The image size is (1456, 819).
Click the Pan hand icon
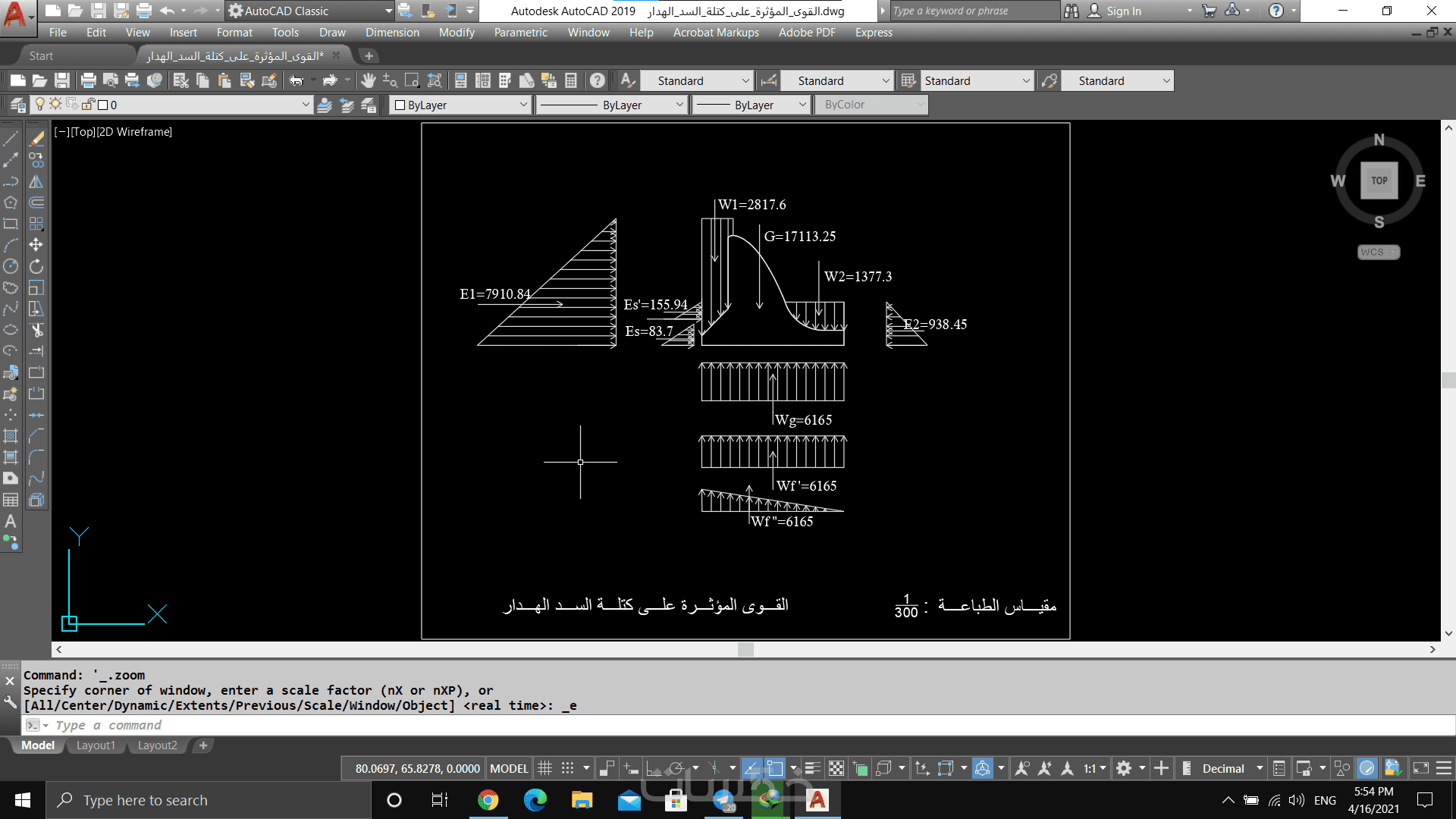369,80
